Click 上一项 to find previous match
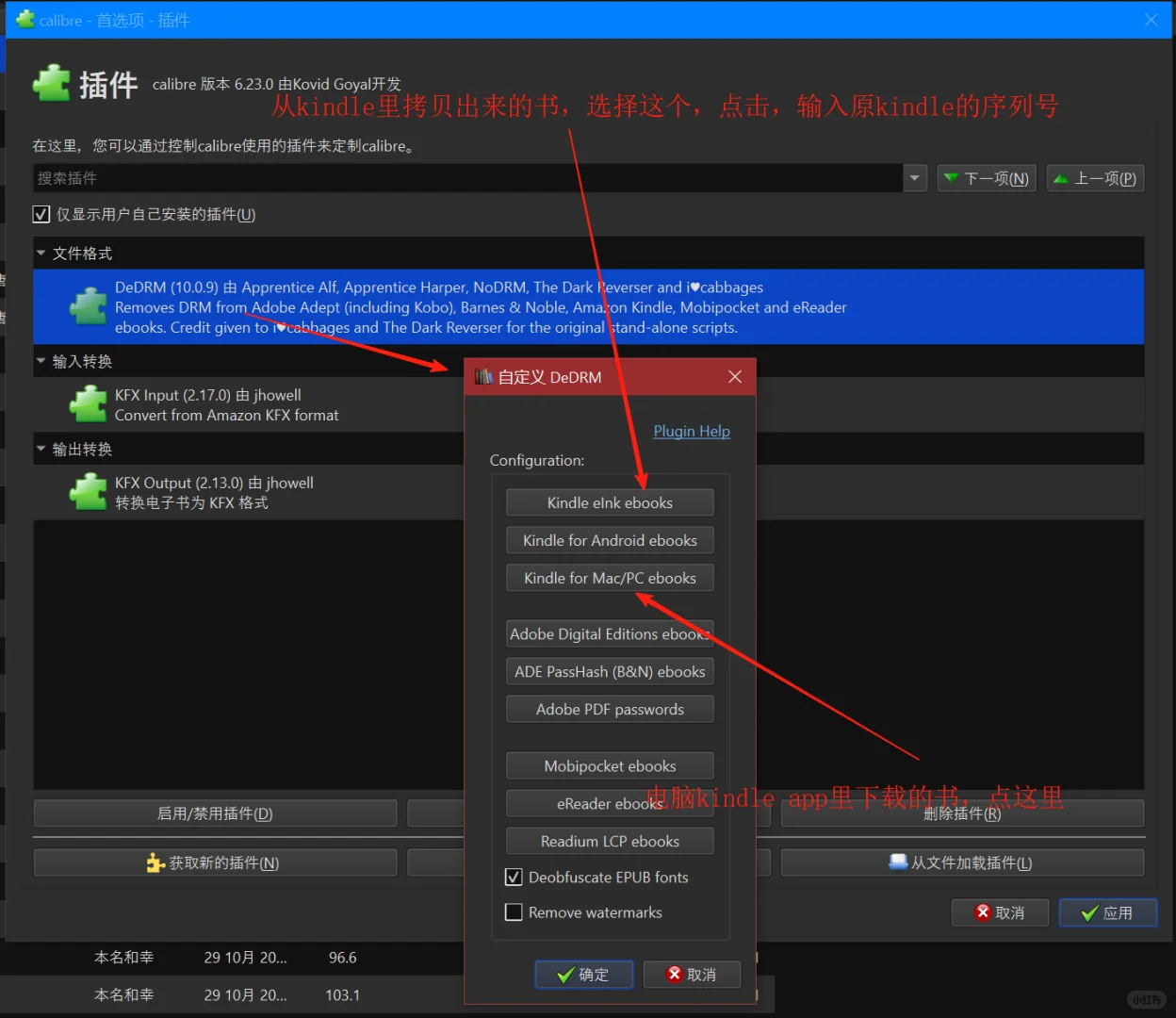Image resolution: width=1176 pixels, height=1018 pixels. tap(1095, 178)
